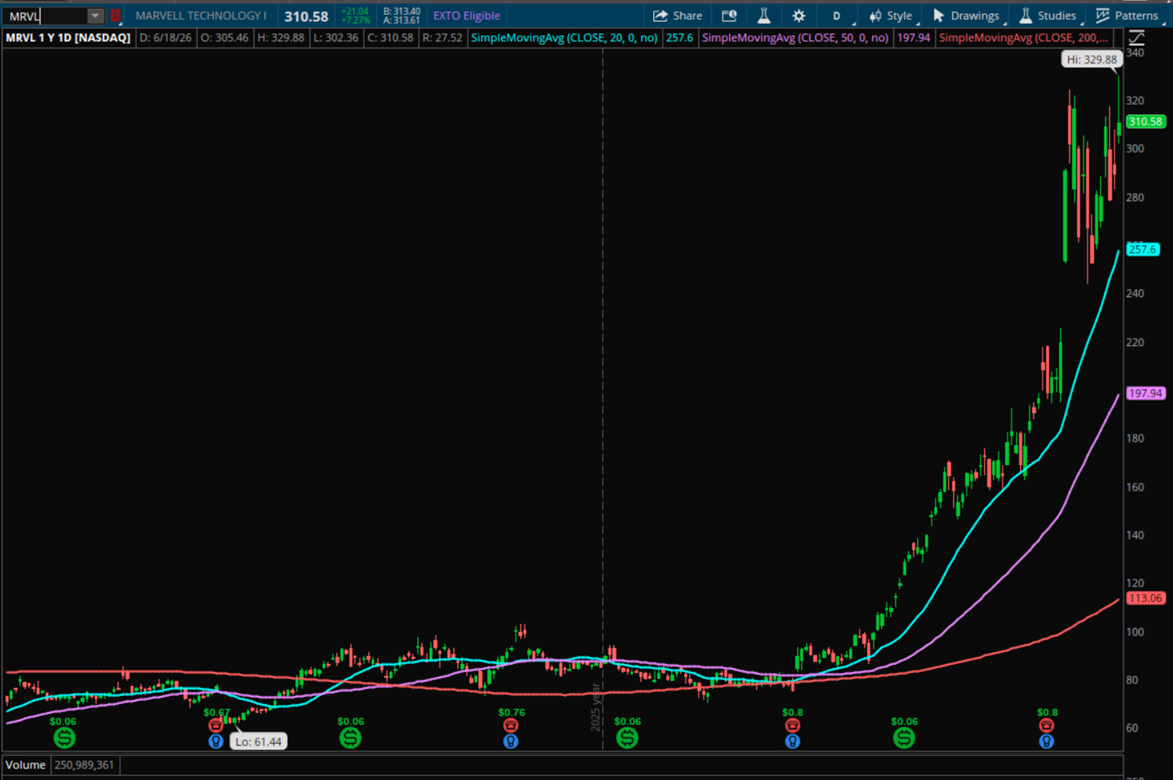Click the SimpleMovingAvg (CLOSE, 20, 0, no) label
Viewport: 1173px width, 780px height.
pyautogui.click(x=564, y=37)
